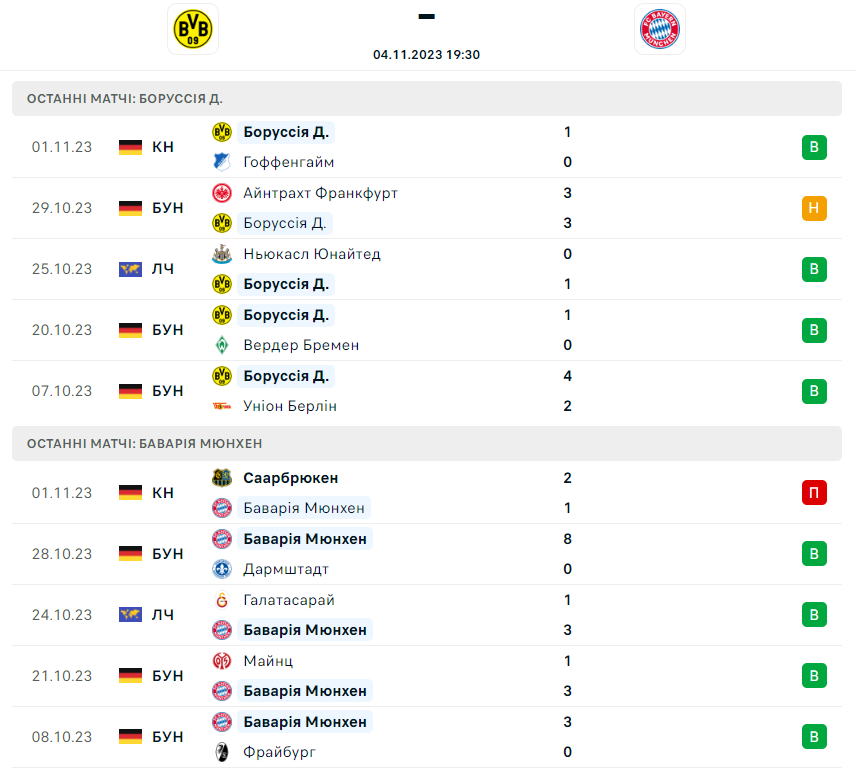Viewport: 856px width, 771px height.
Task: Select the Останні матчі: Боруссія Д. header
Action: 427,98
